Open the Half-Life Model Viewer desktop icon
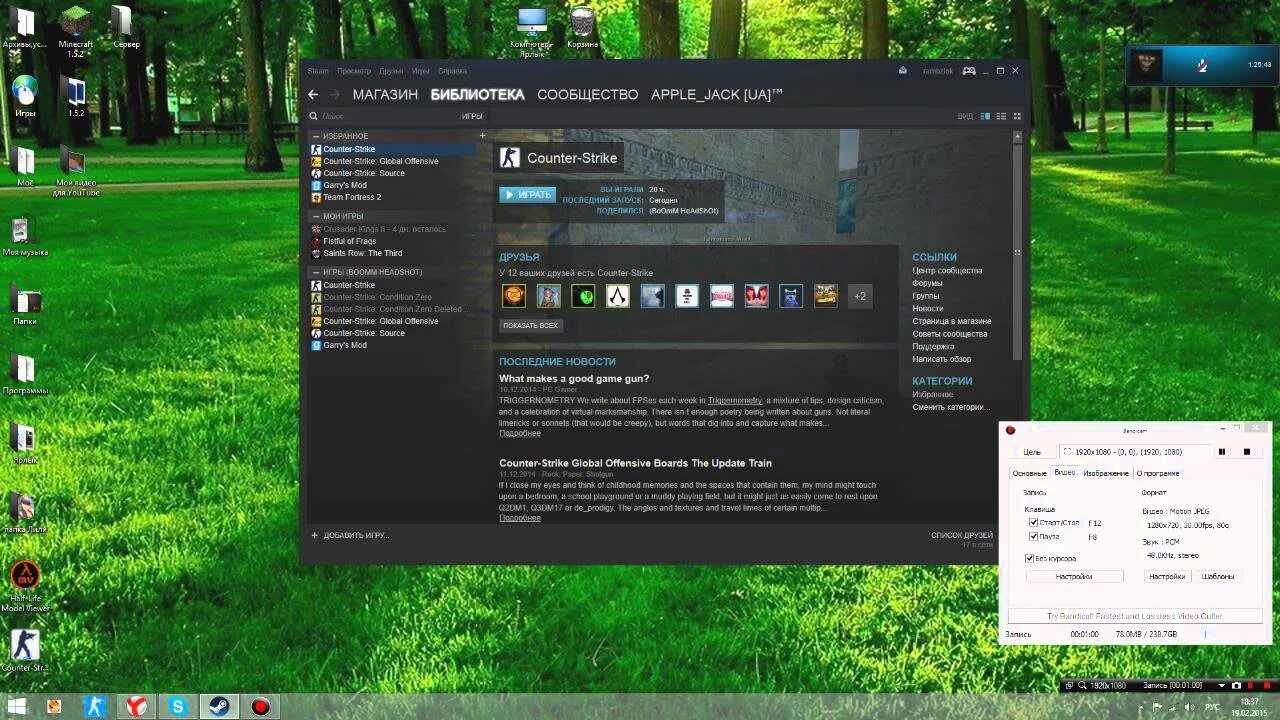The image size is (1280, 720). pos(25,587)
